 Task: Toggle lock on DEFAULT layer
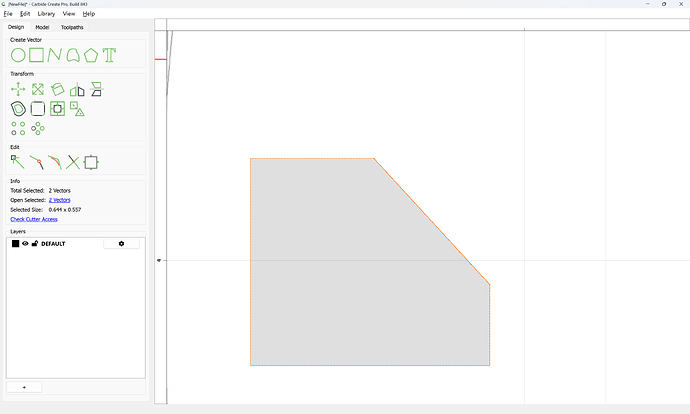pos(35,243)
